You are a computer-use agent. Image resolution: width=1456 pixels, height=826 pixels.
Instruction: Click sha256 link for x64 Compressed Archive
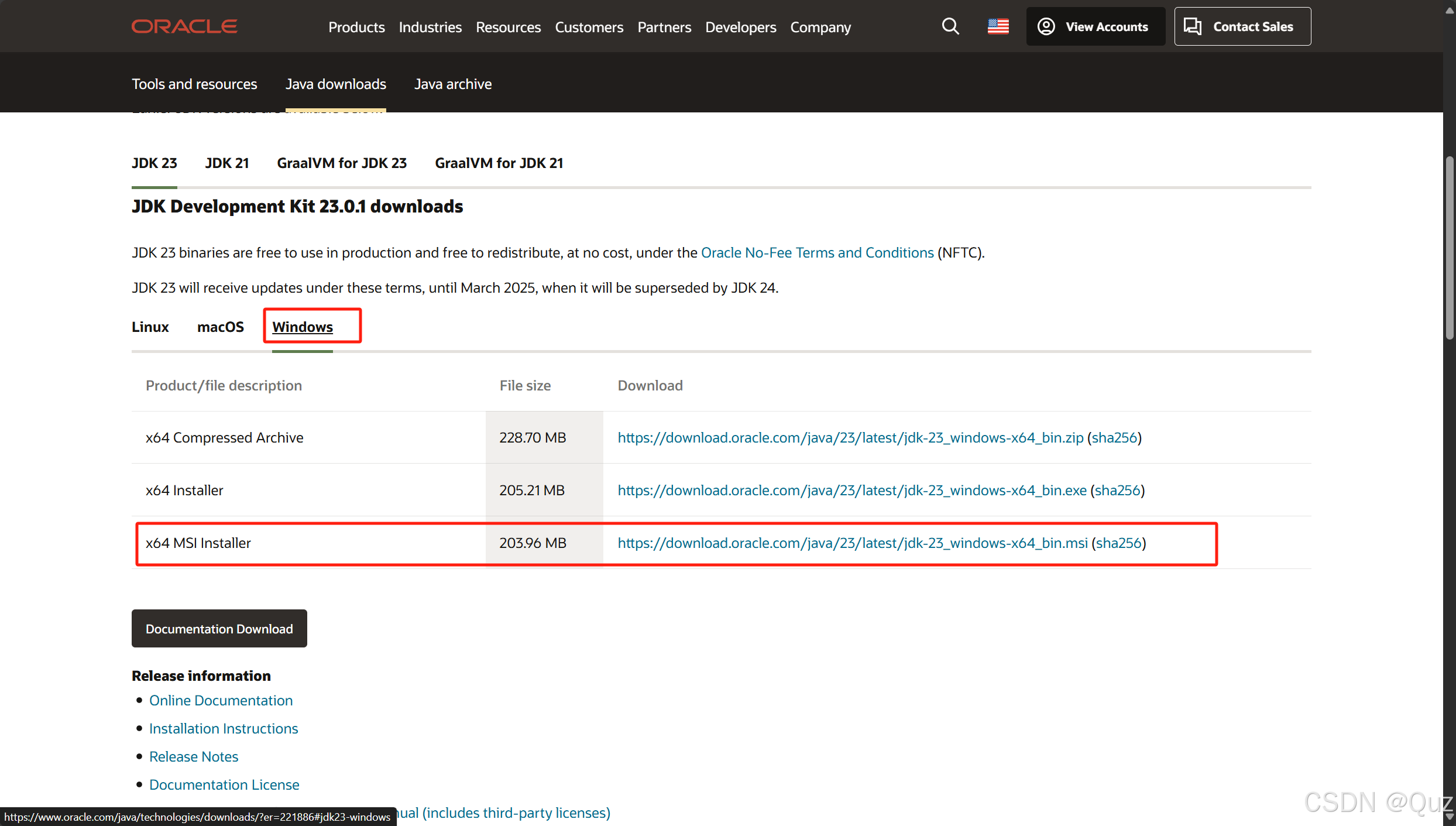(x=1114, y=437)
